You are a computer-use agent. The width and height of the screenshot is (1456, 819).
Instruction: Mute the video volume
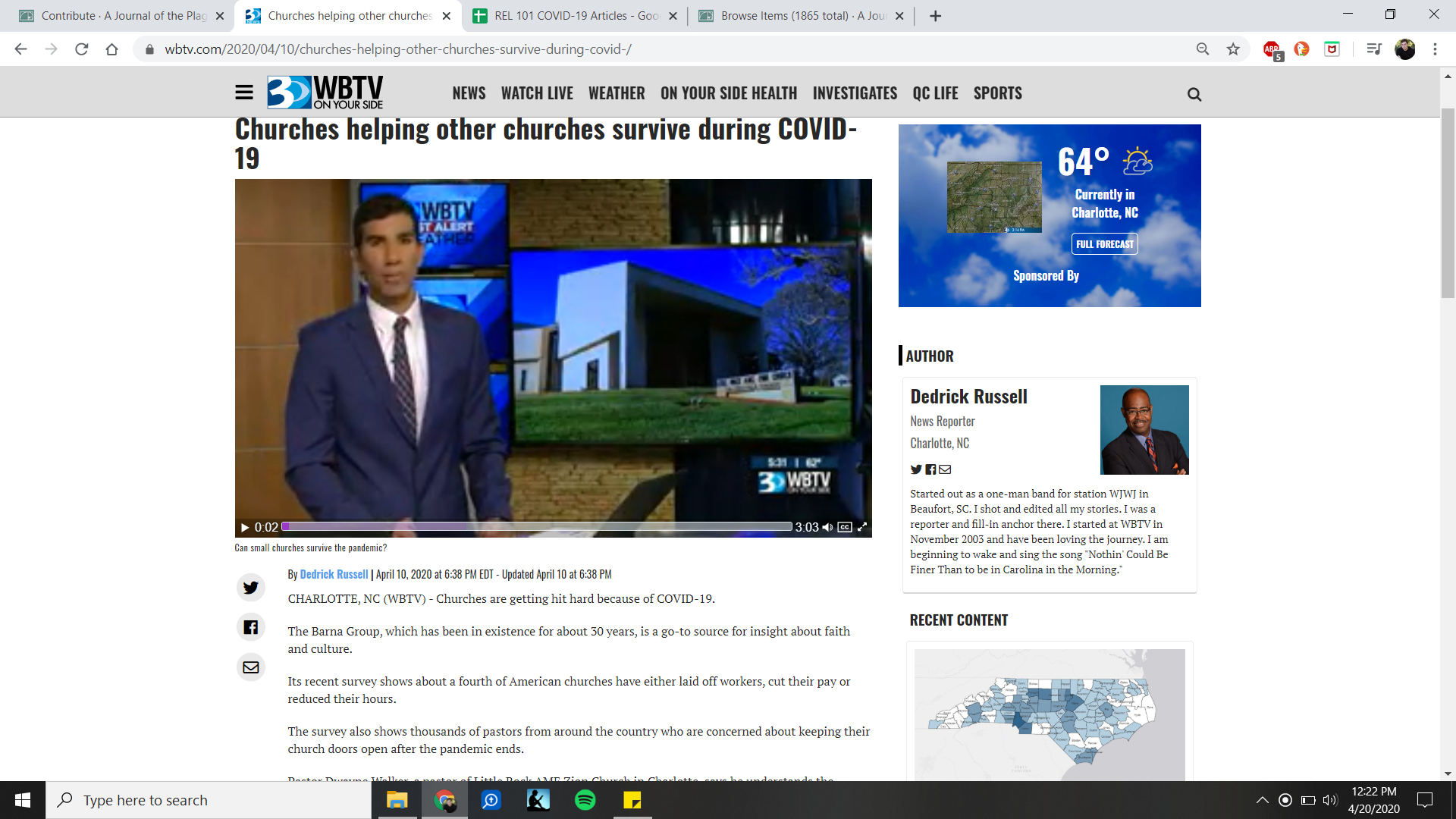coord(827,527)
